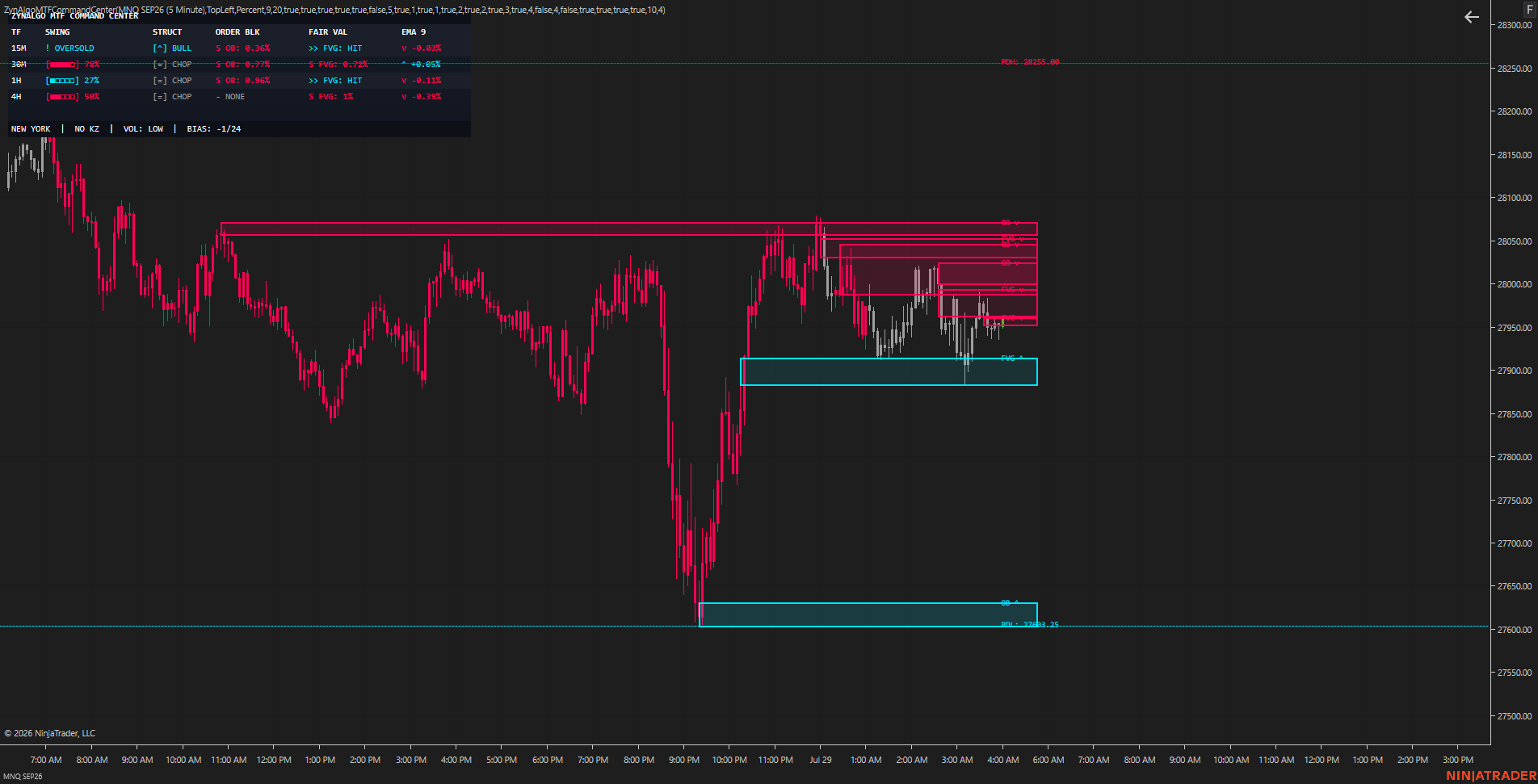Click the NO KZ status entry

(x=87, y=129)
